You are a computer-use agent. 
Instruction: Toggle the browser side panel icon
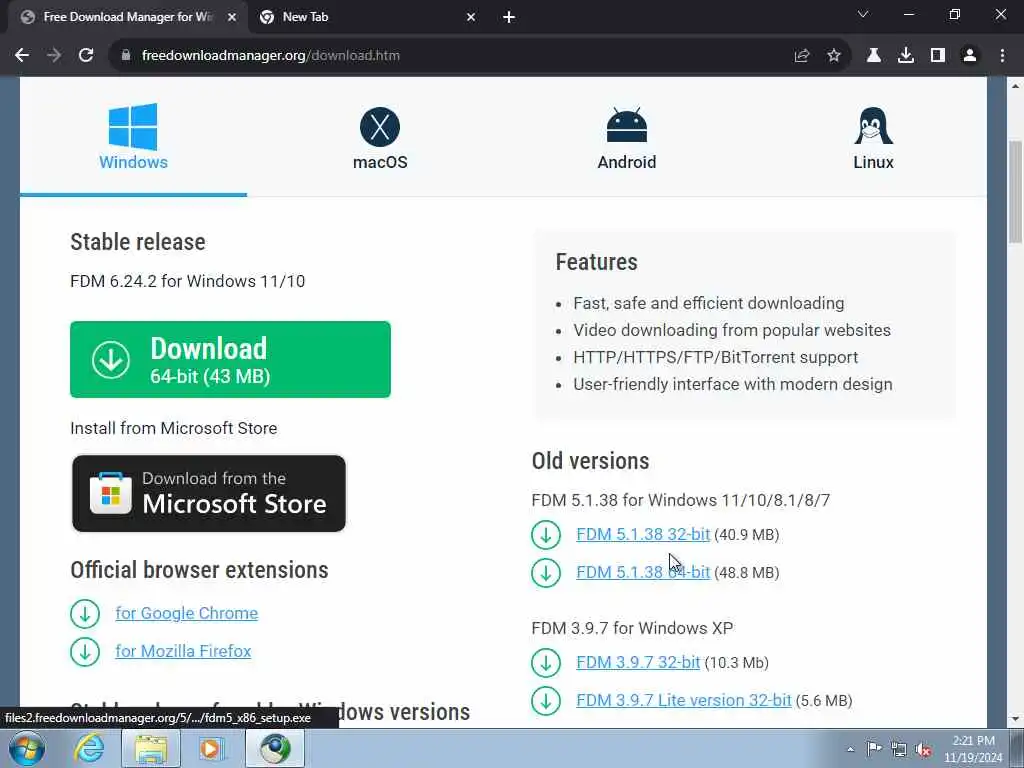[x=938, y=56]
